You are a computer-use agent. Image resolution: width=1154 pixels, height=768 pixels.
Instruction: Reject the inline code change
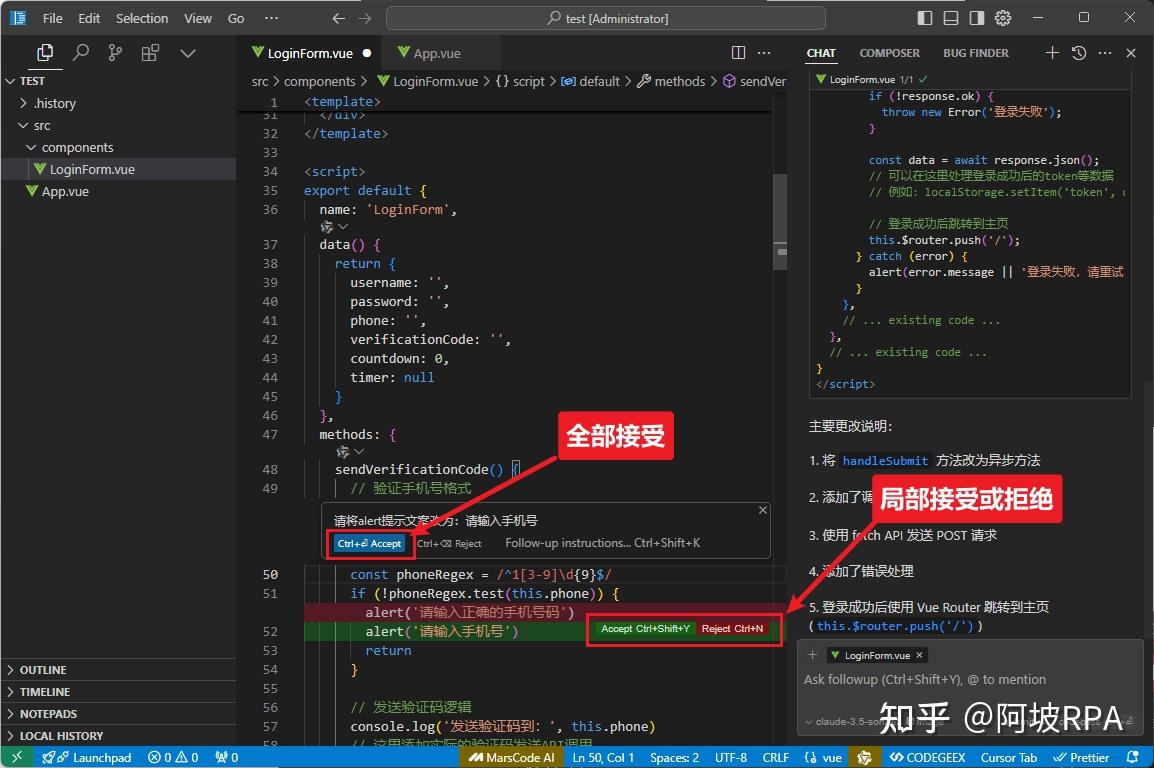coord(733,629)
